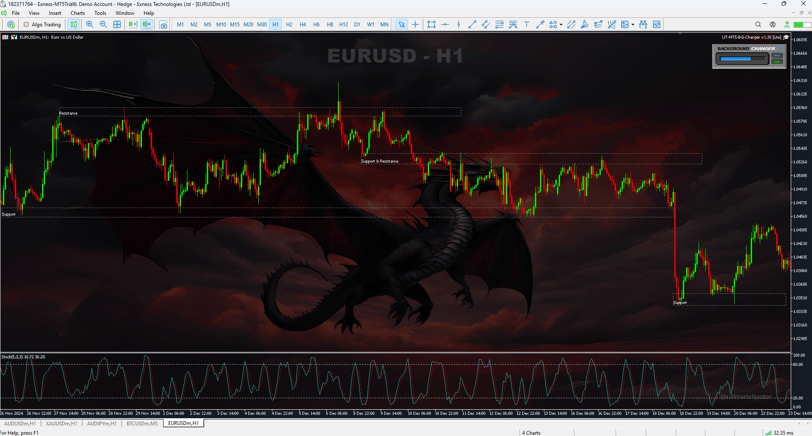Click the Zoom Out magnifier icon
This screenshot has width=812, height=436.
pos(103,24)
